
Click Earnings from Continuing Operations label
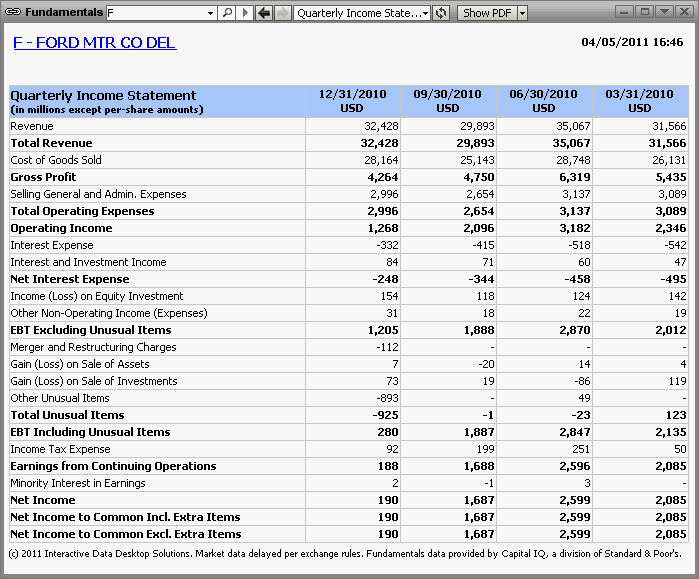[x=113, y=466]
